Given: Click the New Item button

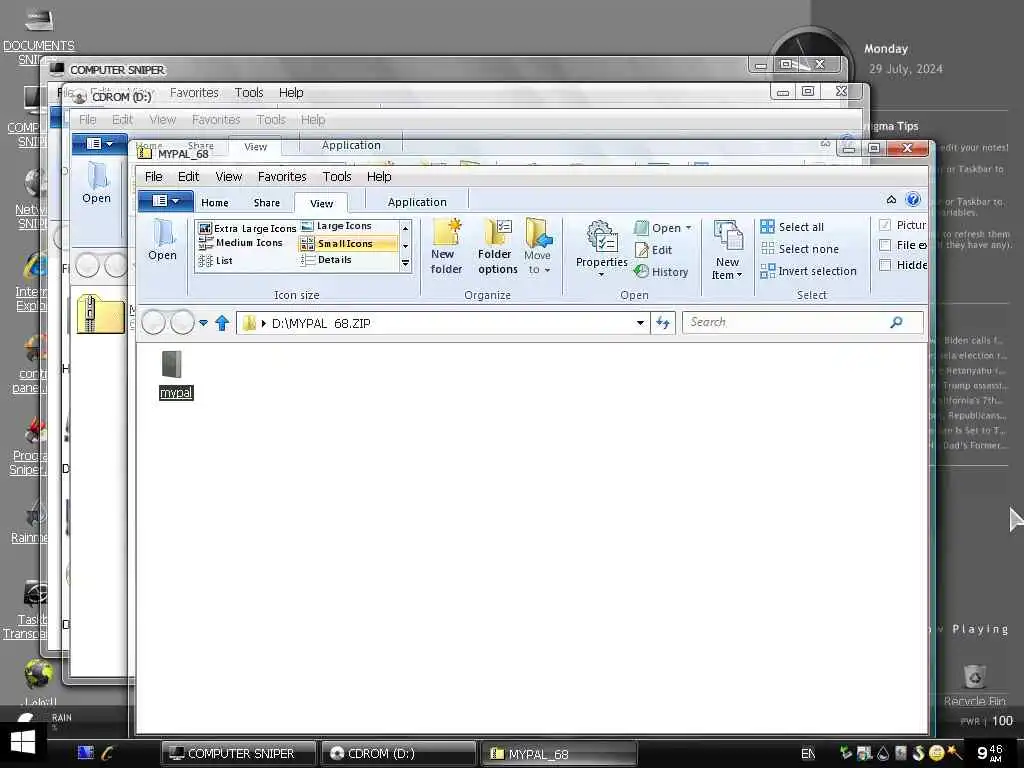Looking at the screenshot, I should tap(727, 250).
